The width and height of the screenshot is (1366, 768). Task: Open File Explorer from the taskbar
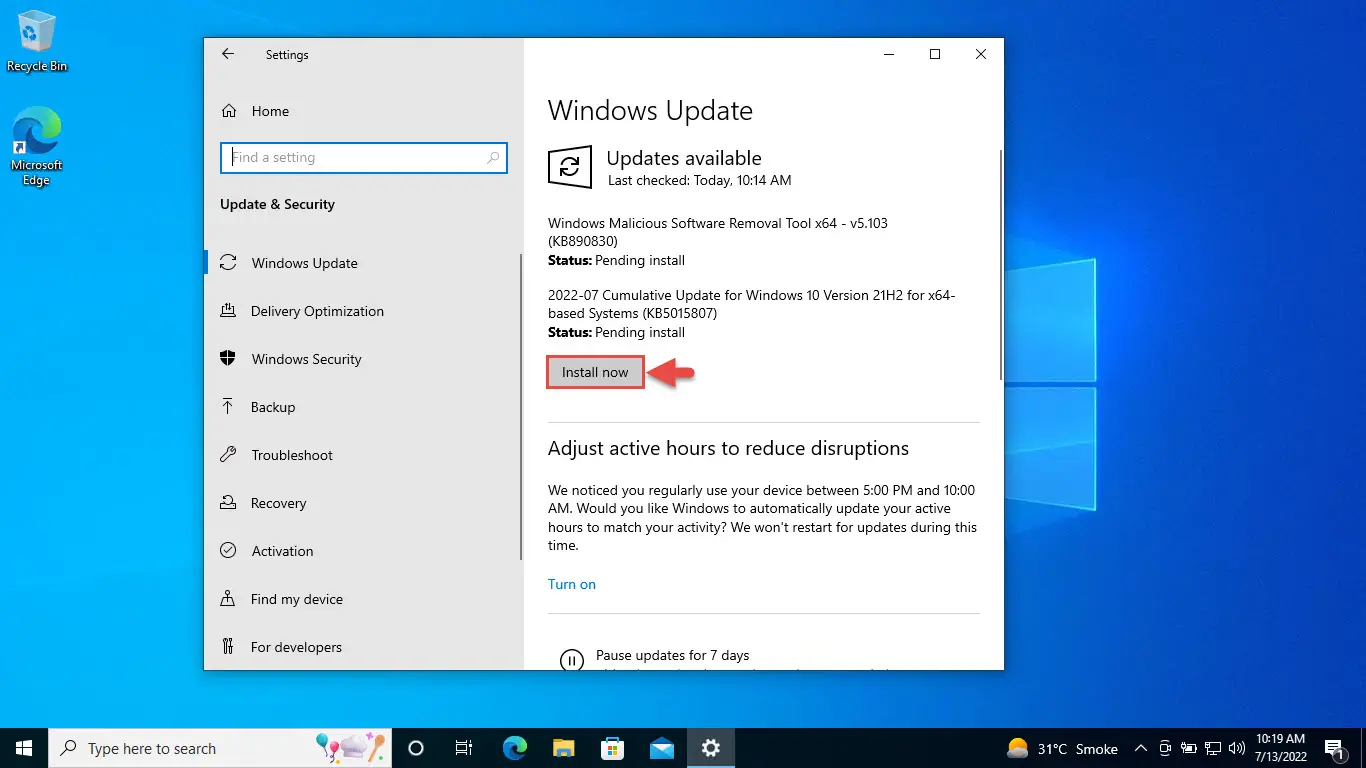click(x=564, y=748)
